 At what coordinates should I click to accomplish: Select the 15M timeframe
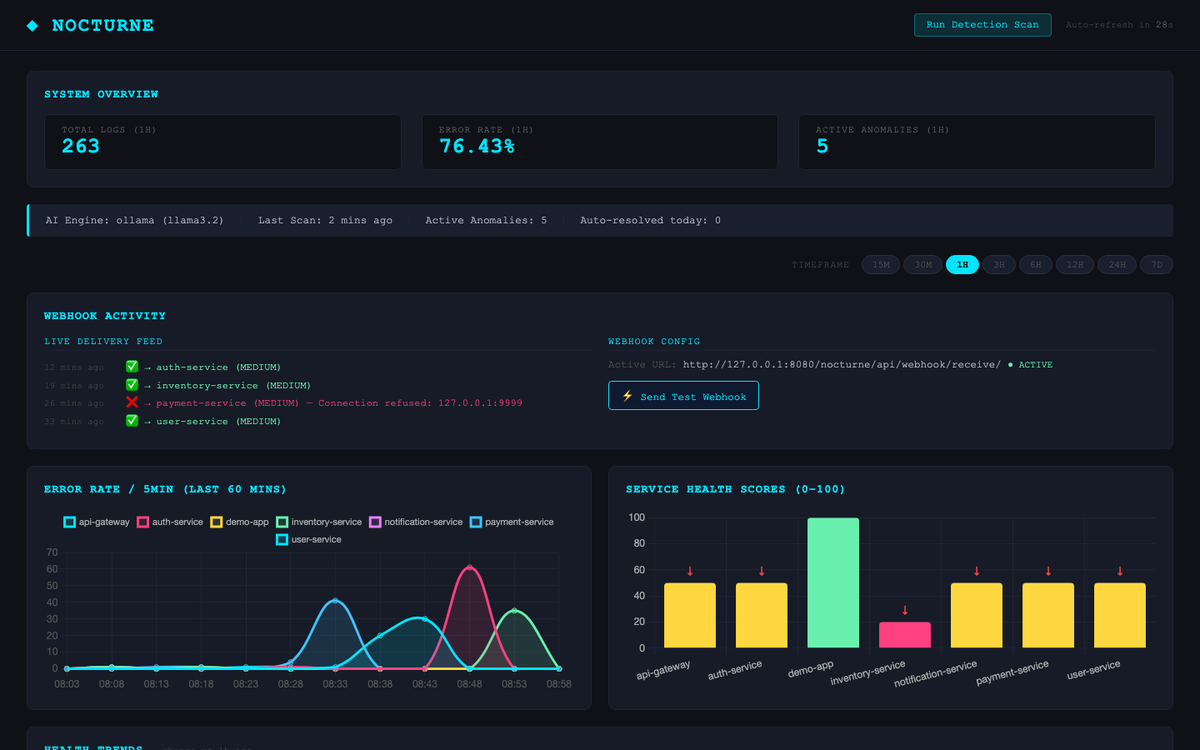[x=880, y=265]
